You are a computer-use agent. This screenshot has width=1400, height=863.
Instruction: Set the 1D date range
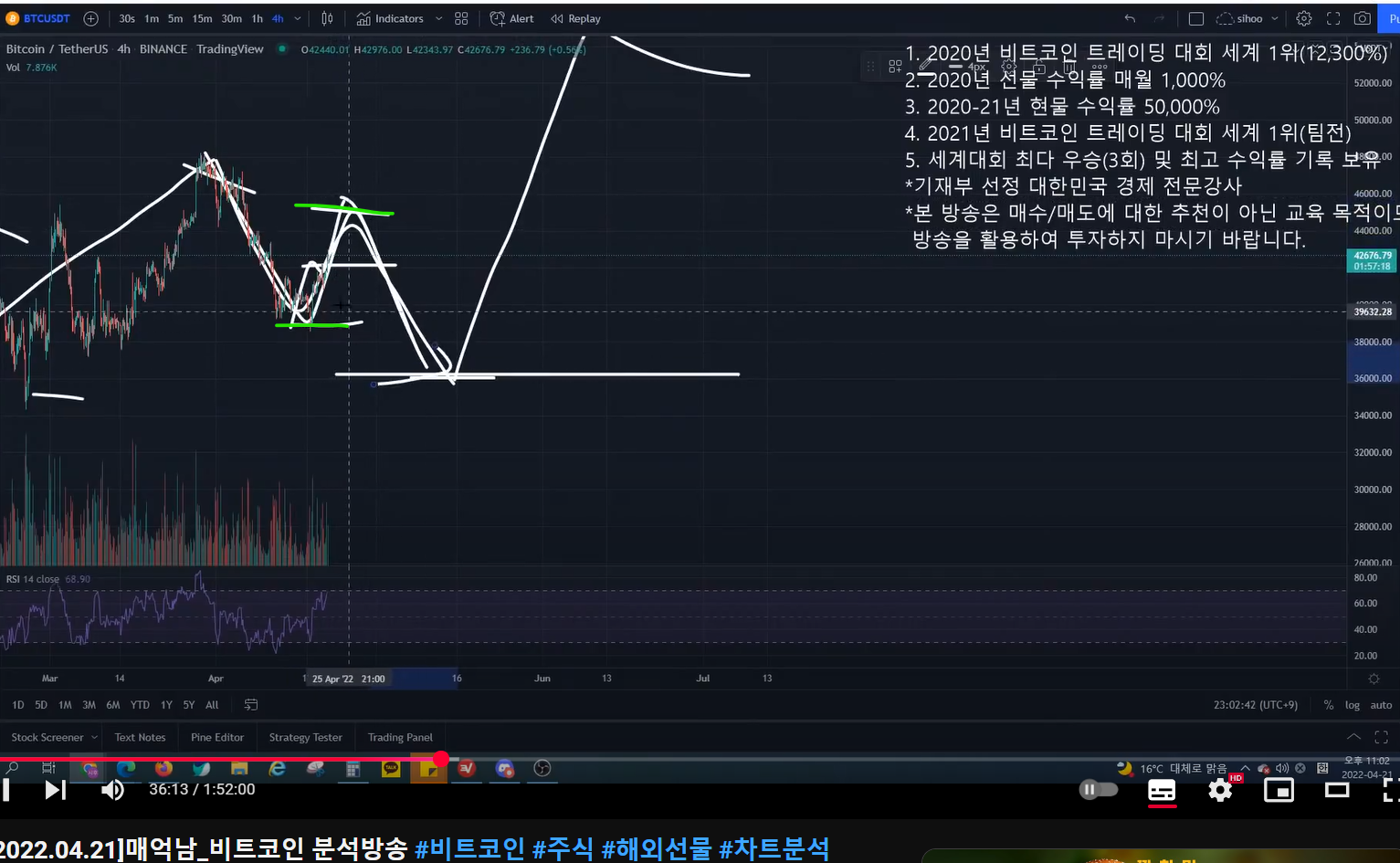click(18, 705)
